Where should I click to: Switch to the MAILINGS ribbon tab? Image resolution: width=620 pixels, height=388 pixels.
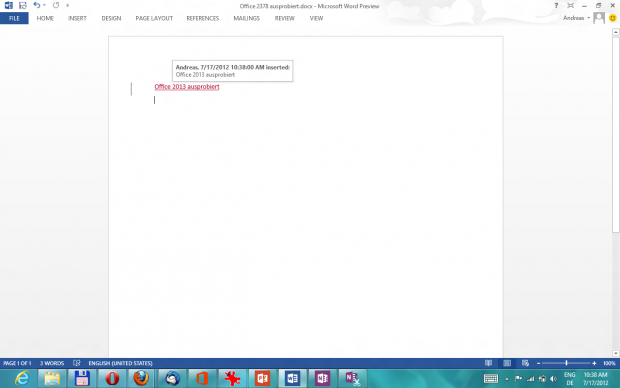pyautogui.click(x=246, y=18)
